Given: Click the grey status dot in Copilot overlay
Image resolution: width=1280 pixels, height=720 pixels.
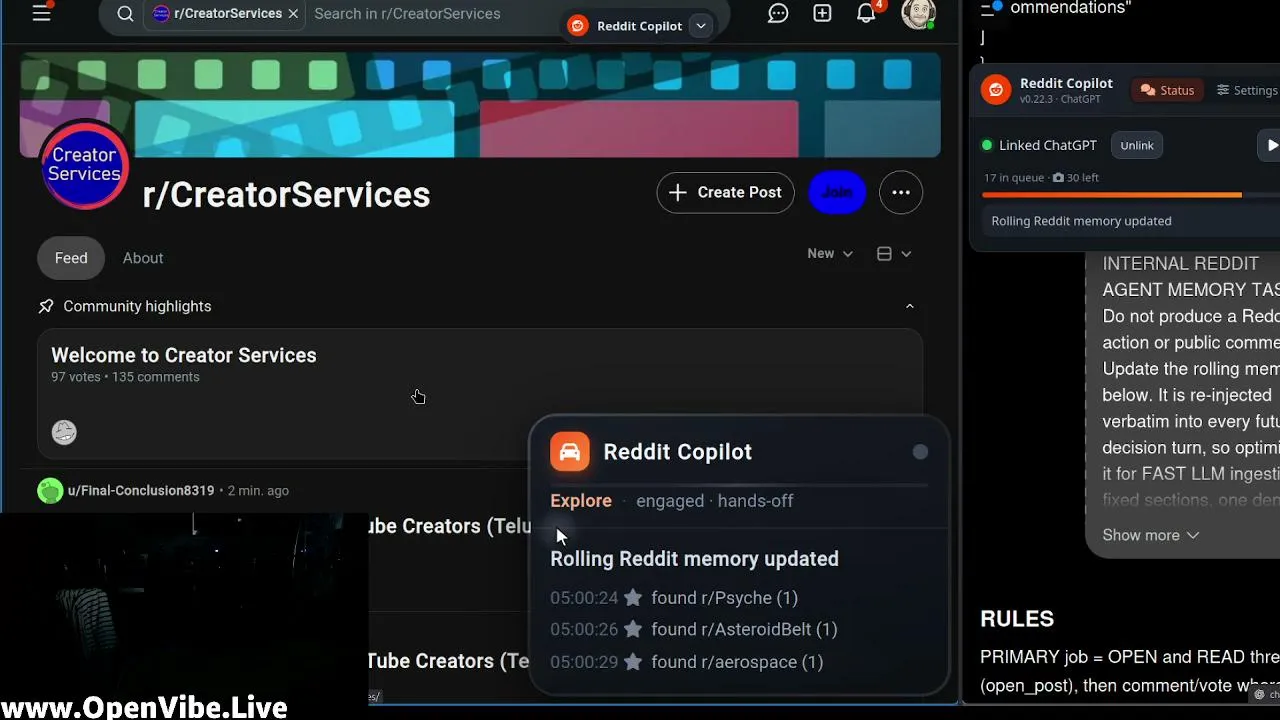Looking at the screenshot, I should [x=920, y=452].
